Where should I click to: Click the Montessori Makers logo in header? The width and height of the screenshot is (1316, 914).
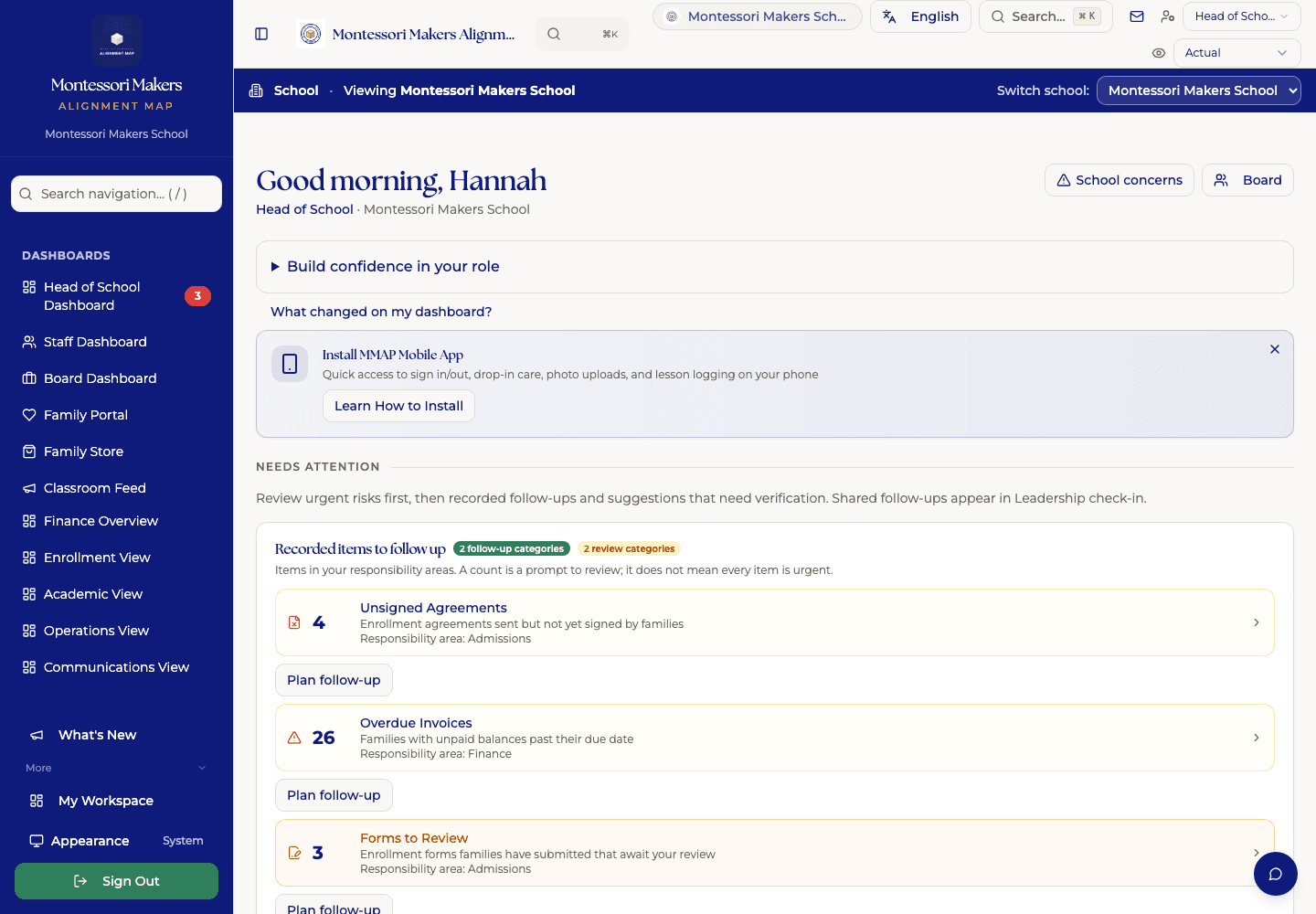(312, 34)
